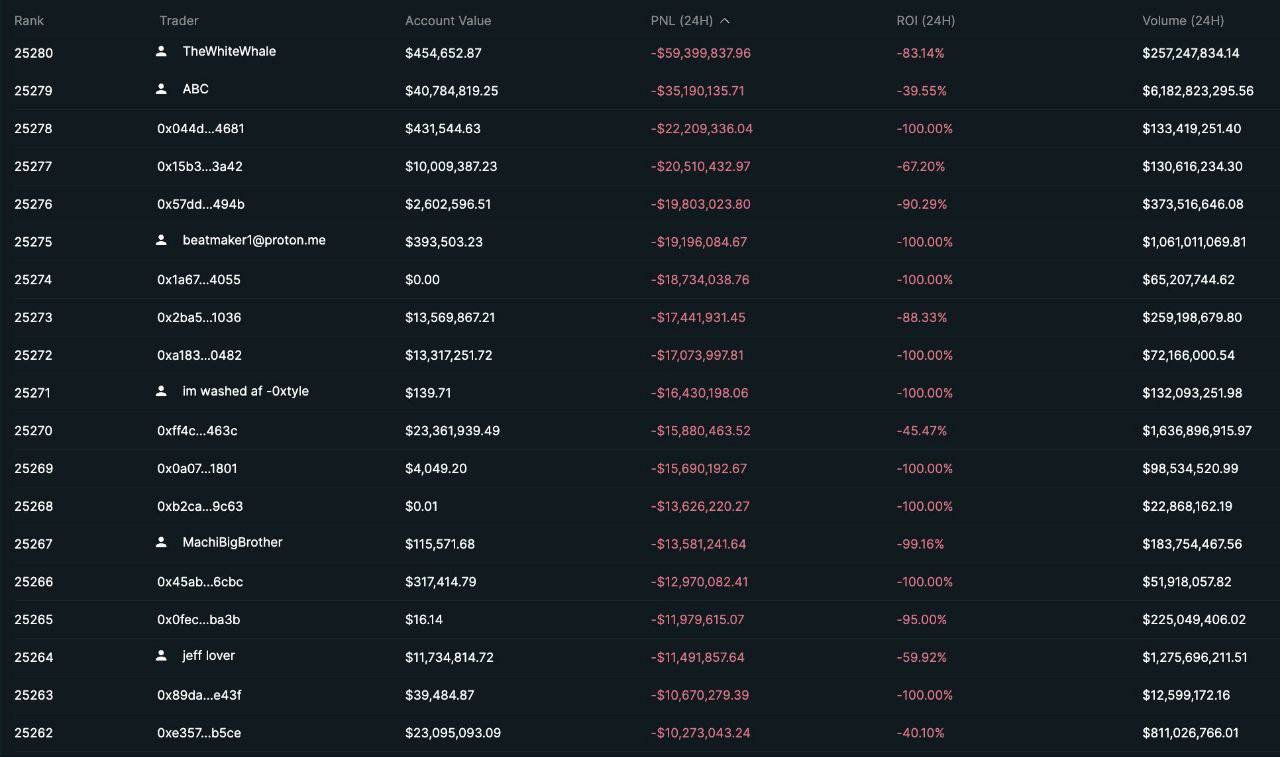The height and width of the screenshot is (757, 1280).
Task: Click the person icon beside jeff lover
Action: point(161,656)
